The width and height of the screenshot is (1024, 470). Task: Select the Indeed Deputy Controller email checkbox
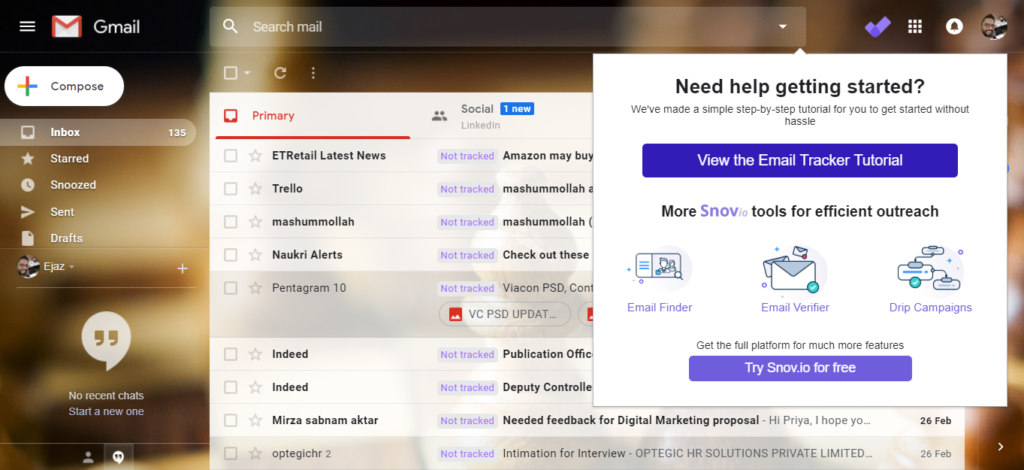tap(231, 387)
